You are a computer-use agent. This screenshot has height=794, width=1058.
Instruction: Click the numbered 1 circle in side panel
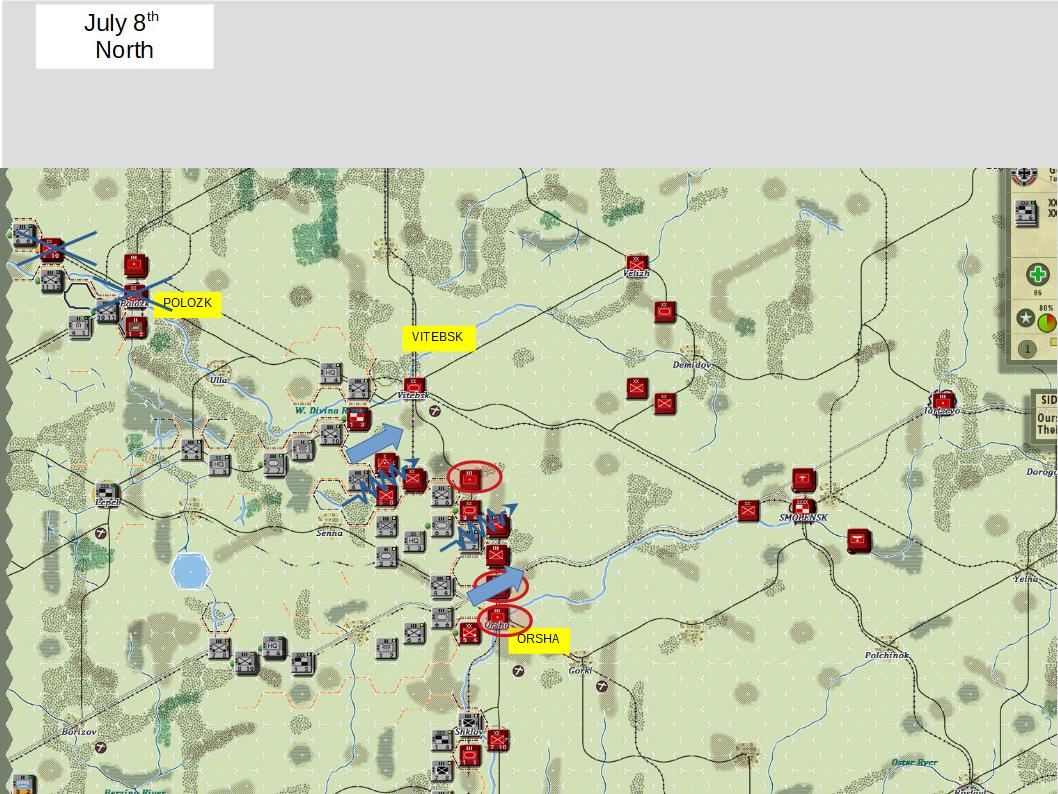[1027, 349]
